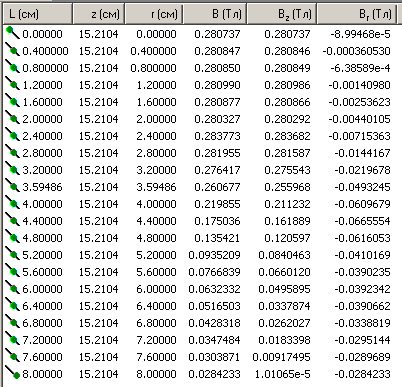Click the point icon of row L 4.80000
402x387 pixels.
tap(12, 237)
